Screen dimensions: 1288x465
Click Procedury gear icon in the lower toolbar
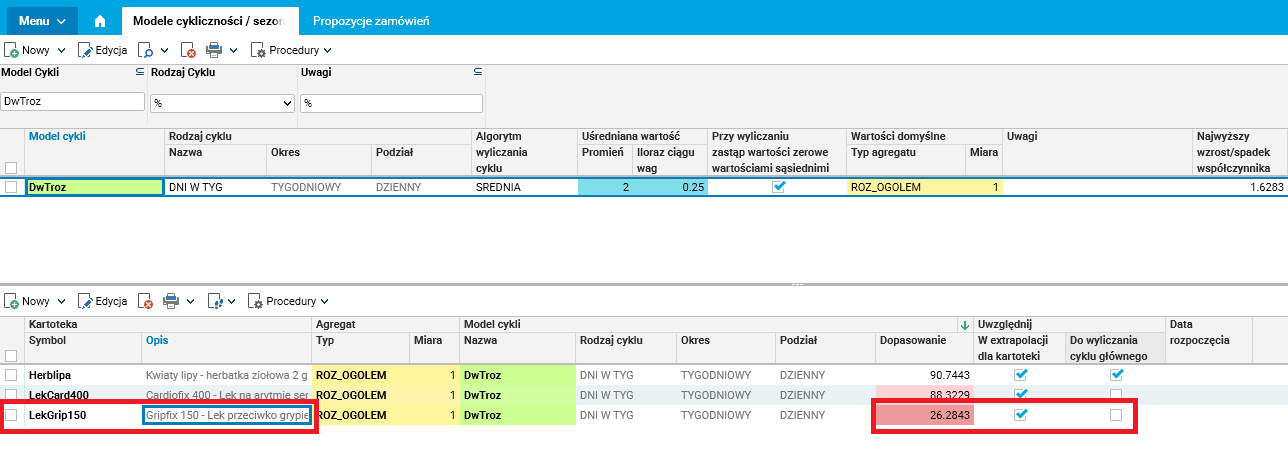point(256,301)
